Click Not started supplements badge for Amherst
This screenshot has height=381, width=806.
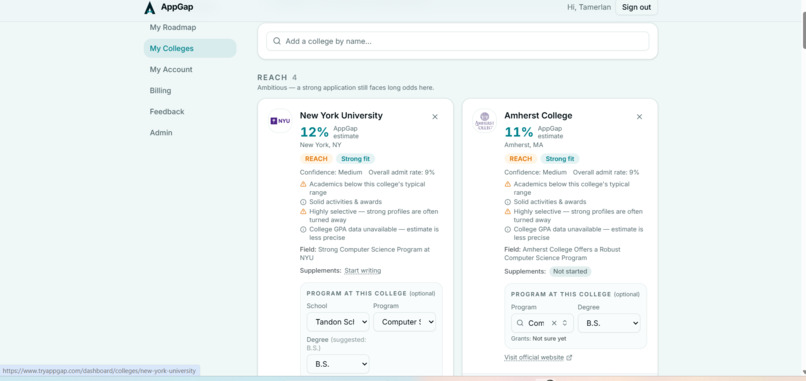coord(570,271)
